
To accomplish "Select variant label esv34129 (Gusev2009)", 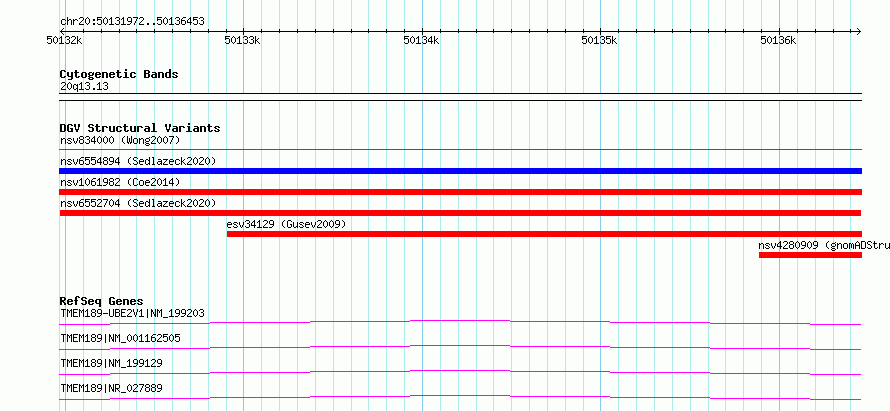I will (x=286, y=225).
